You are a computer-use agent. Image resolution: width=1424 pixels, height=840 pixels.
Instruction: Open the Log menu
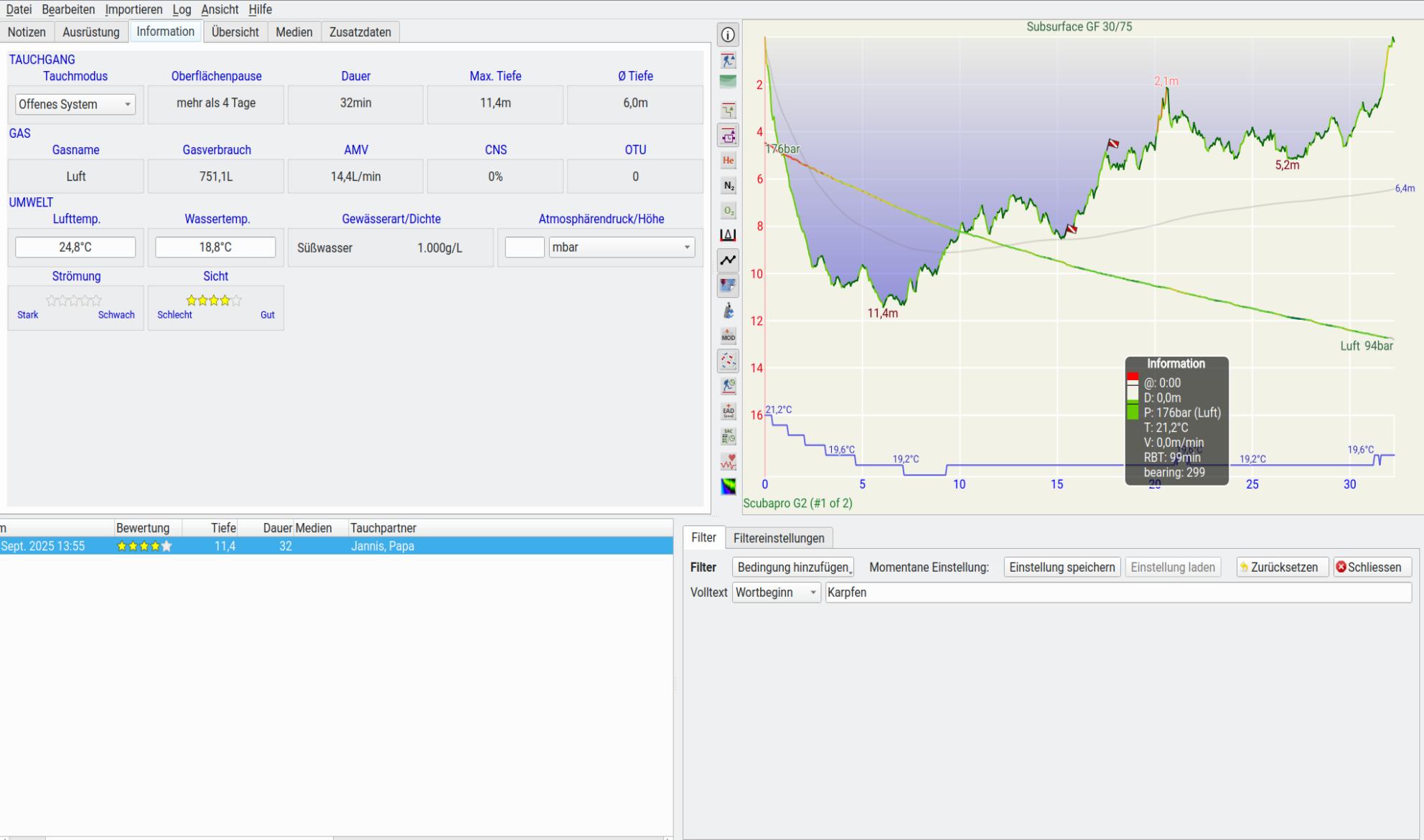tap(181, 9)
